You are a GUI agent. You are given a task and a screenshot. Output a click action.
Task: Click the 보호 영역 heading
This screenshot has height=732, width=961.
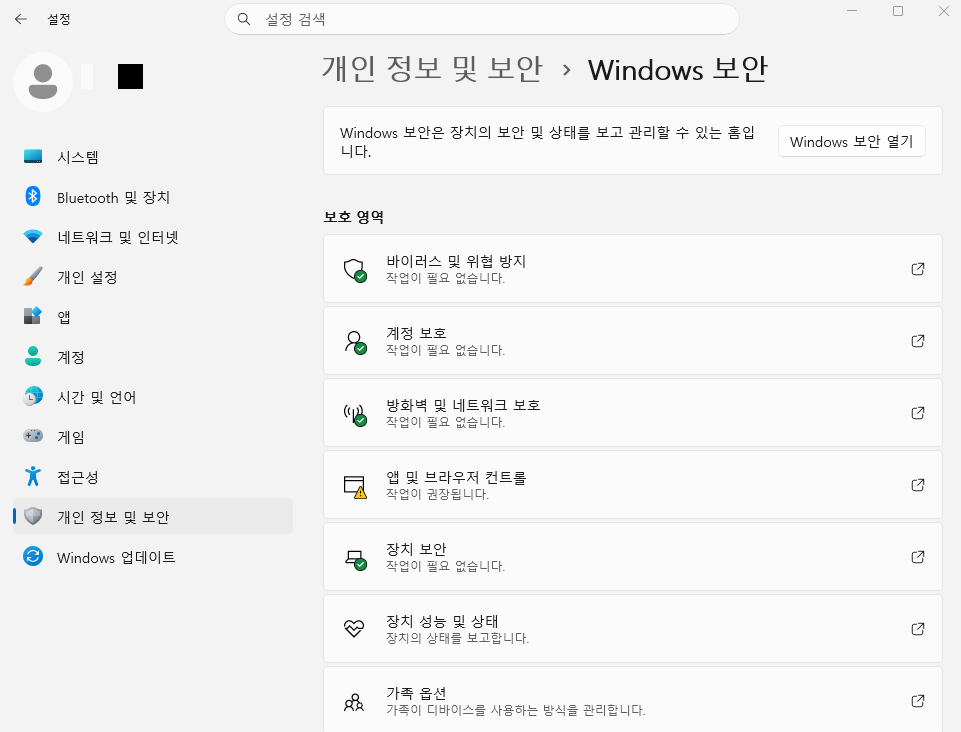click(x=354, y=217)
